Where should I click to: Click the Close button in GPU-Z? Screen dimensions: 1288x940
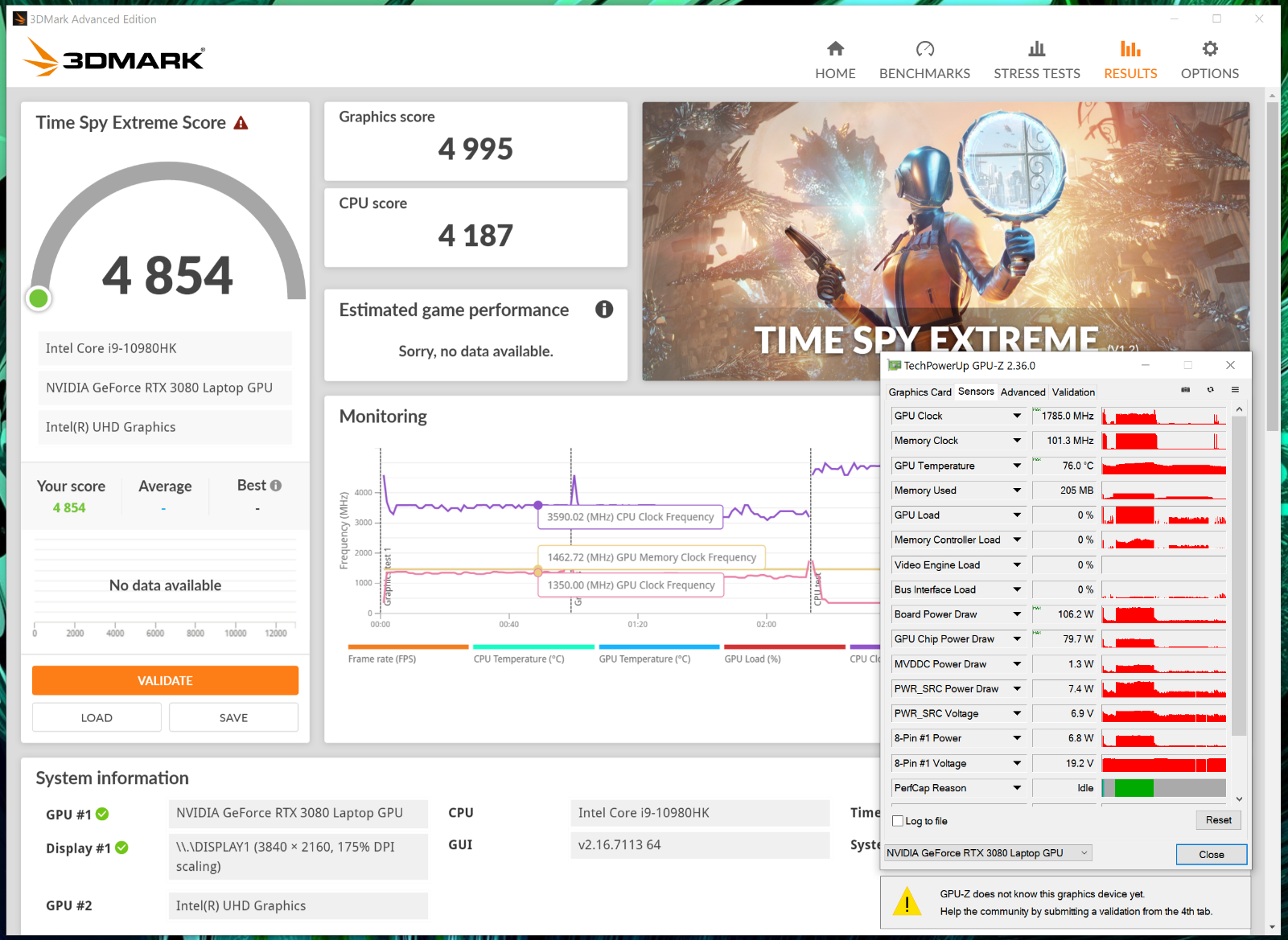(1212, 854)
